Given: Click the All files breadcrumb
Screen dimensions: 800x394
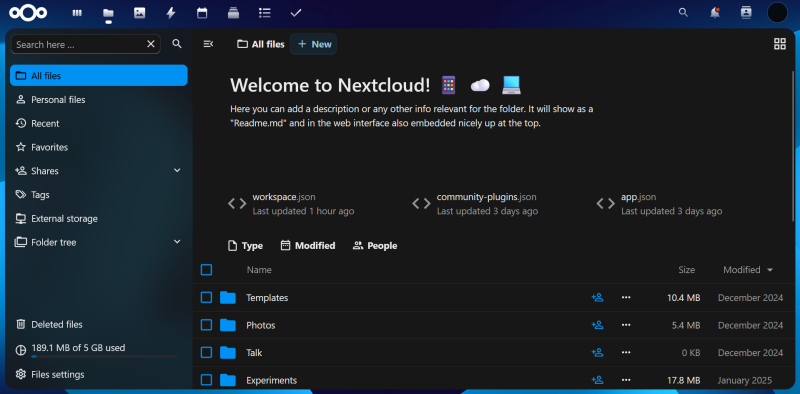Looking at the screenshot, I should (x=261, y=44).
